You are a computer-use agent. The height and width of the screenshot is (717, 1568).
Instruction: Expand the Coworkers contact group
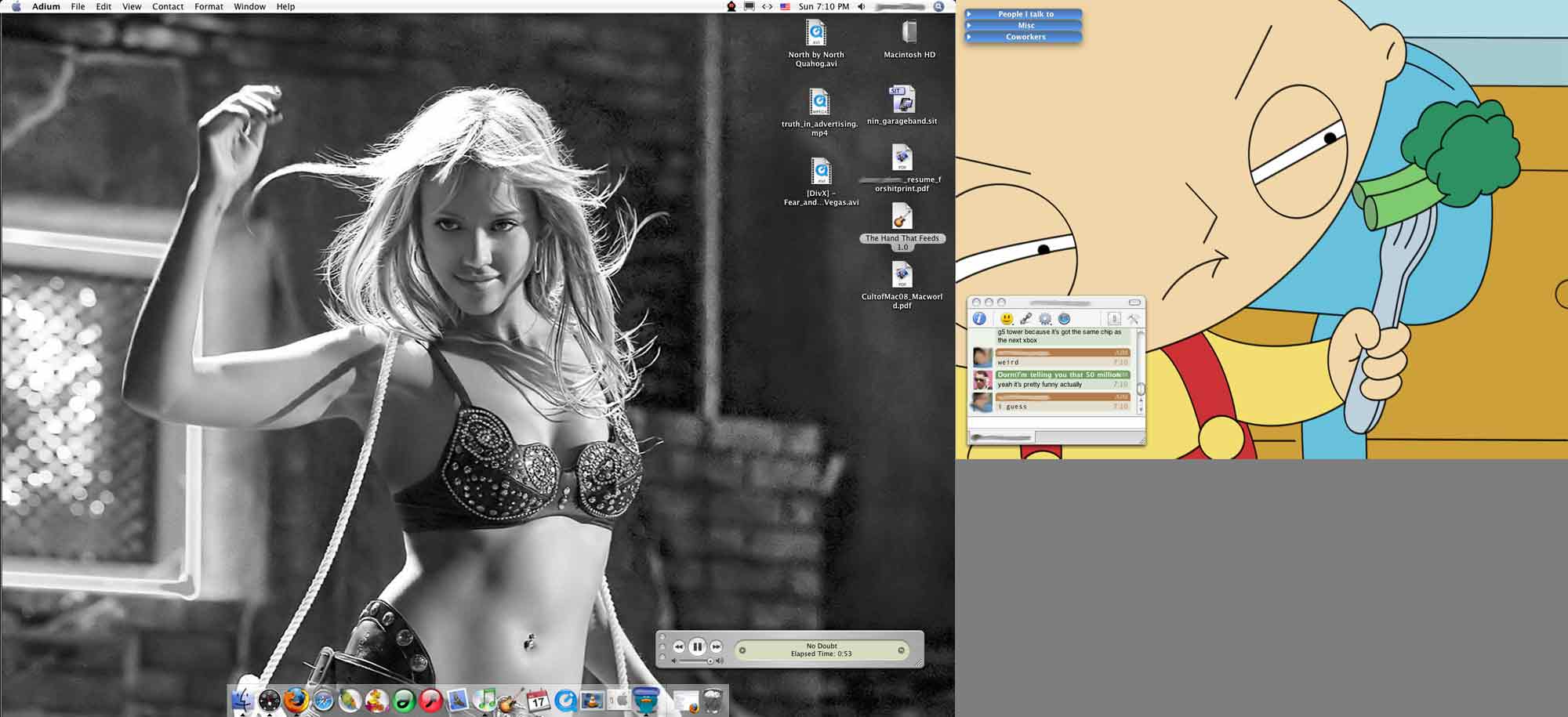click(1023, 37)
